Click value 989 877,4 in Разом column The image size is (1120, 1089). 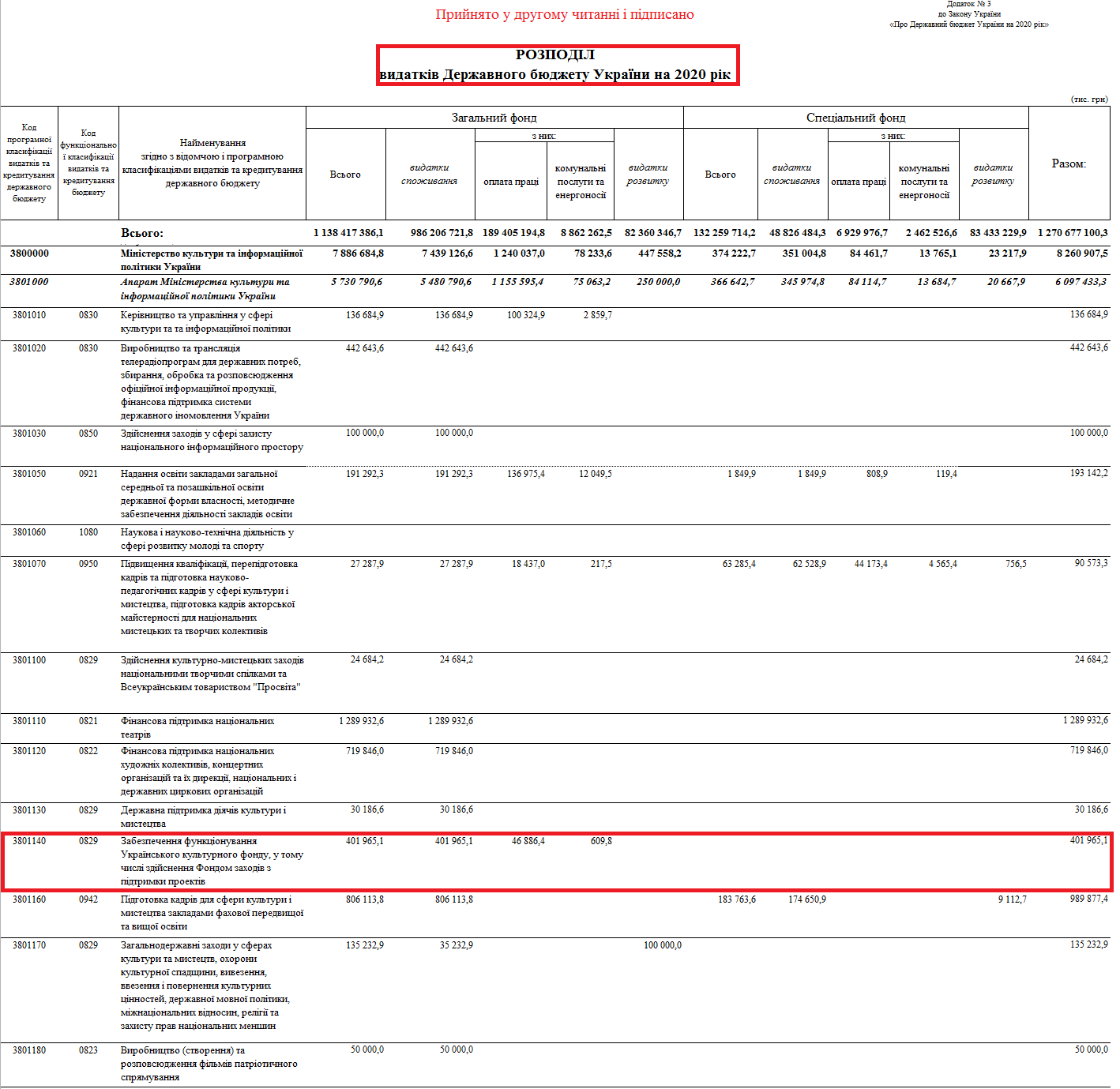1088,899
